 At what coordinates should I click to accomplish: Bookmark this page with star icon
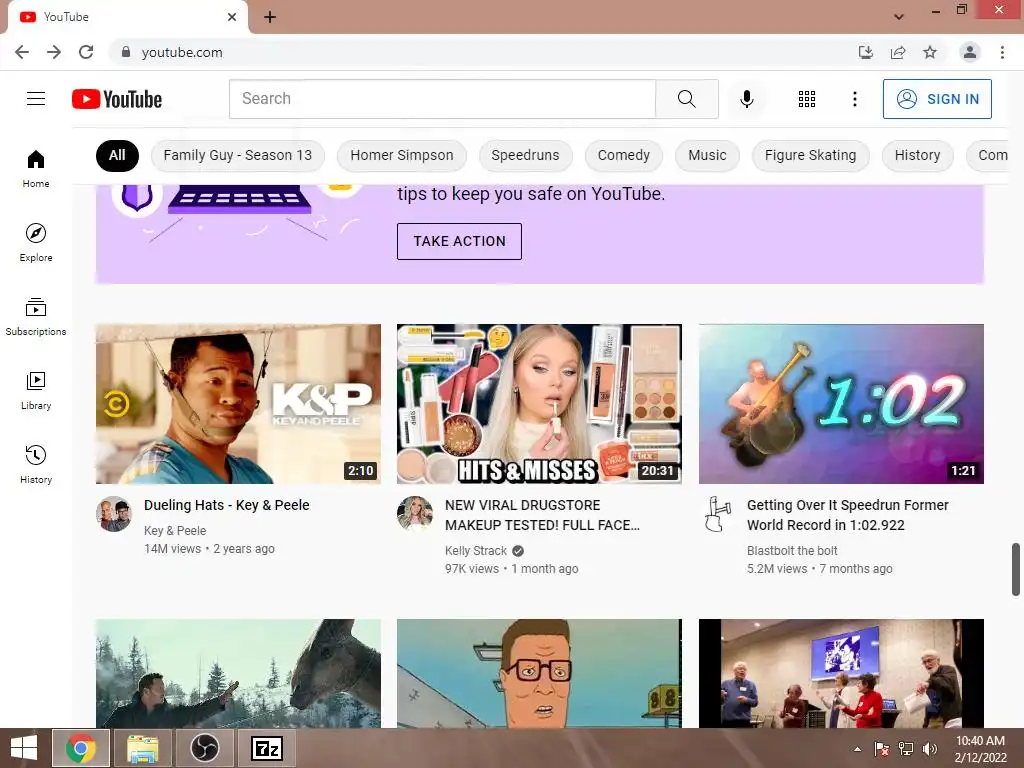tap(930, 52)
